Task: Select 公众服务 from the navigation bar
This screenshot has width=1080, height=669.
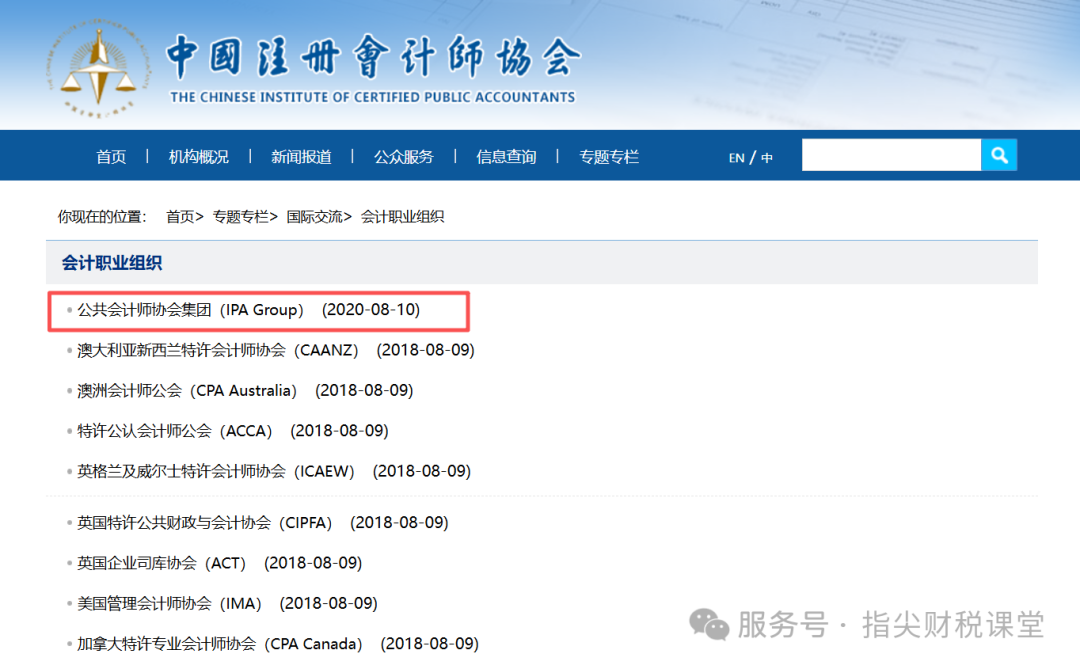Action: (404, 157)
